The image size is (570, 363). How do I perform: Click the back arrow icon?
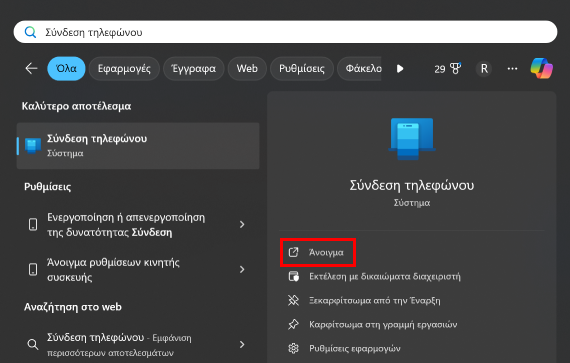31,68
